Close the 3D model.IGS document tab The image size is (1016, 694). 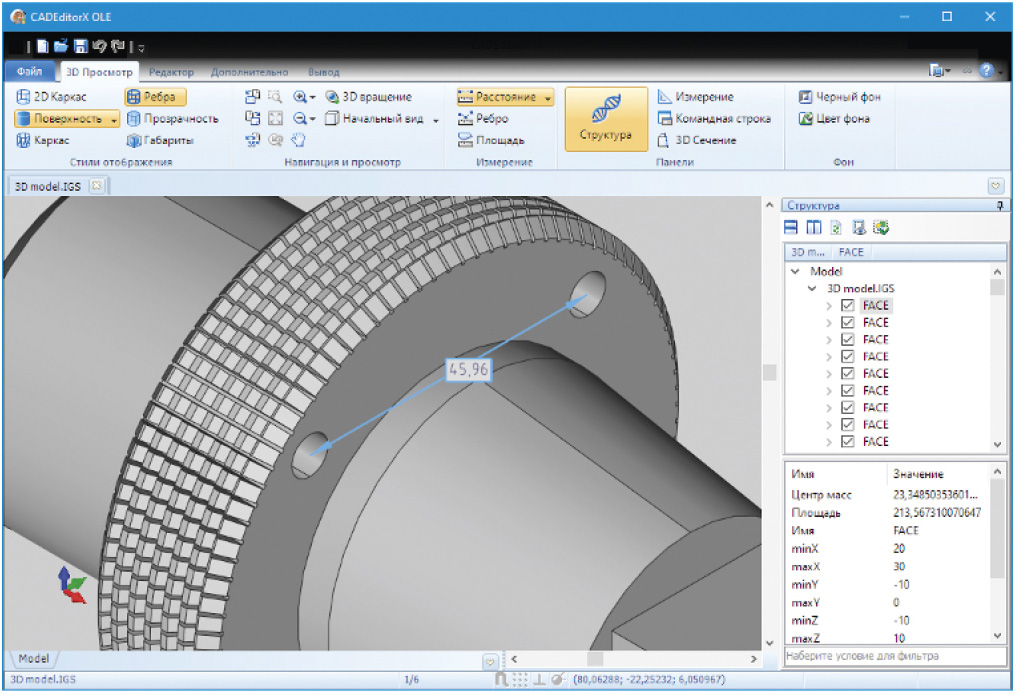click(97, 185)
